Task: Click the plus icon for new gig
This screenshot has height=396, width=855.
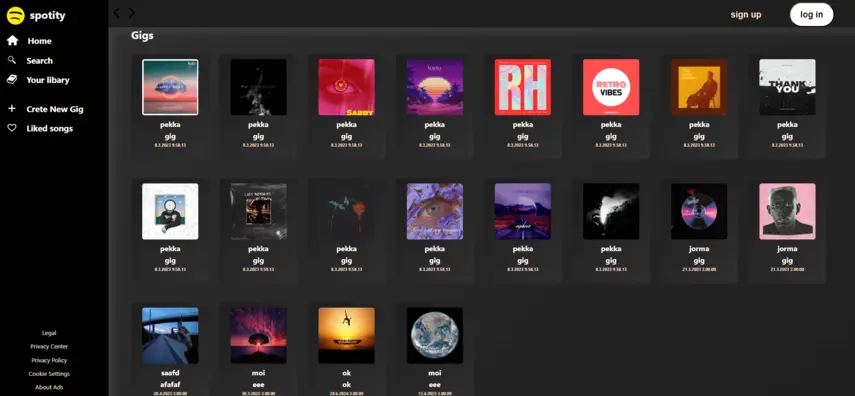Action: (11, 109)
